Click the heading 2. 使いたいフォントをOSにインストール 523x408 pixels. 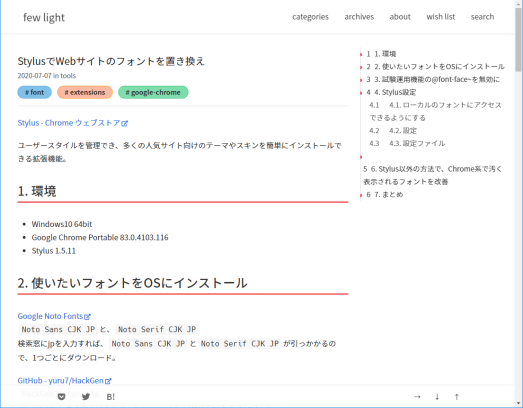coord(132,283)
